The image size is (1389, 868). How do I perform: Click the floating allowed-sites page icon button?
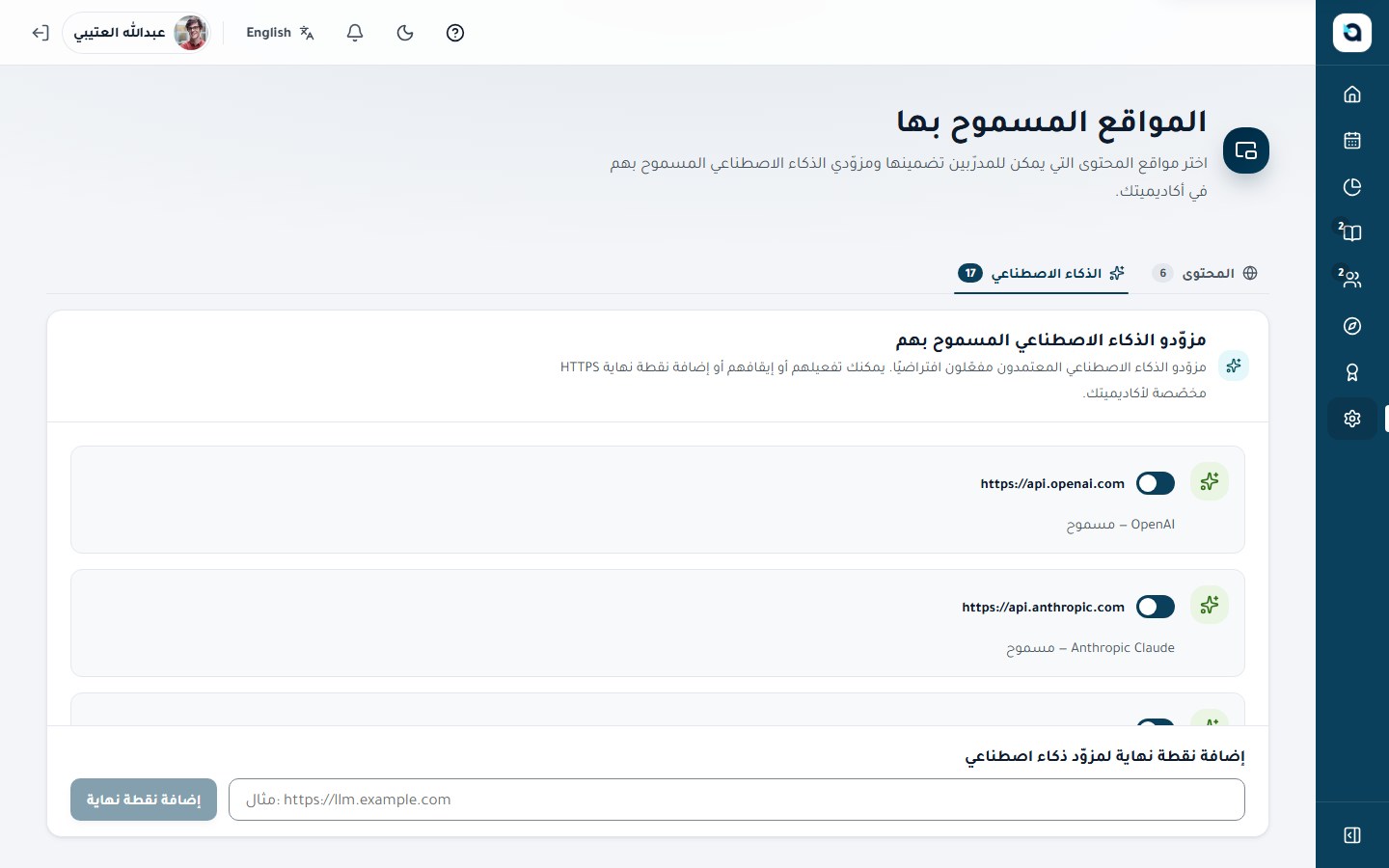click(x=1246, y=150)
